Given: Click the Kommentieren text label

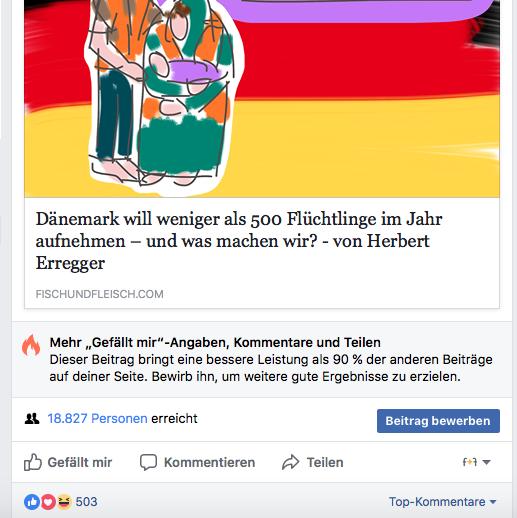Looking at the screenshot, I should pyautogui.click(x=209, y=462).
